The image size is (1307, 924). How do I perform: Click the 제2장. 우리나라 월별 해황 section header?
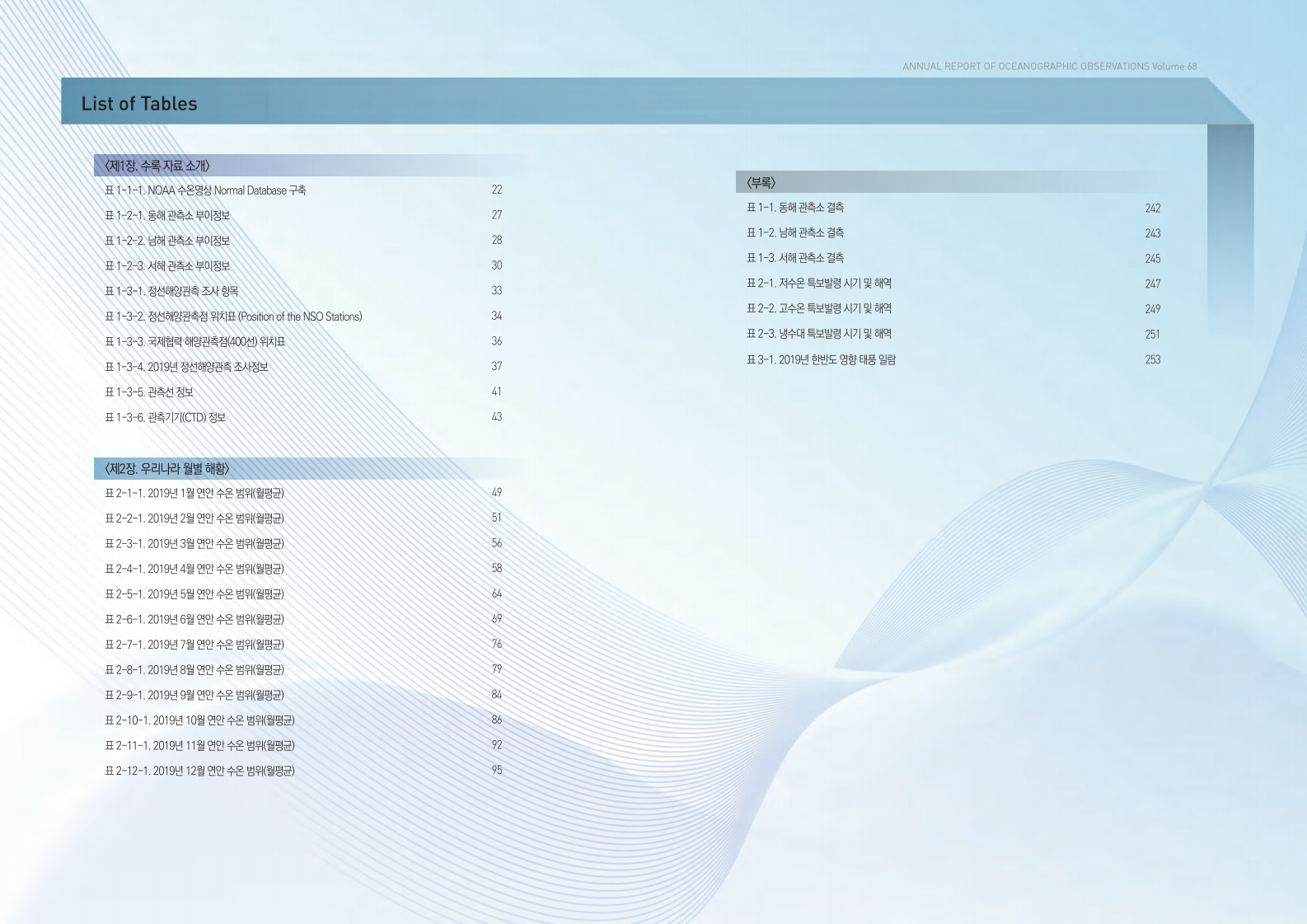[166, 469]
